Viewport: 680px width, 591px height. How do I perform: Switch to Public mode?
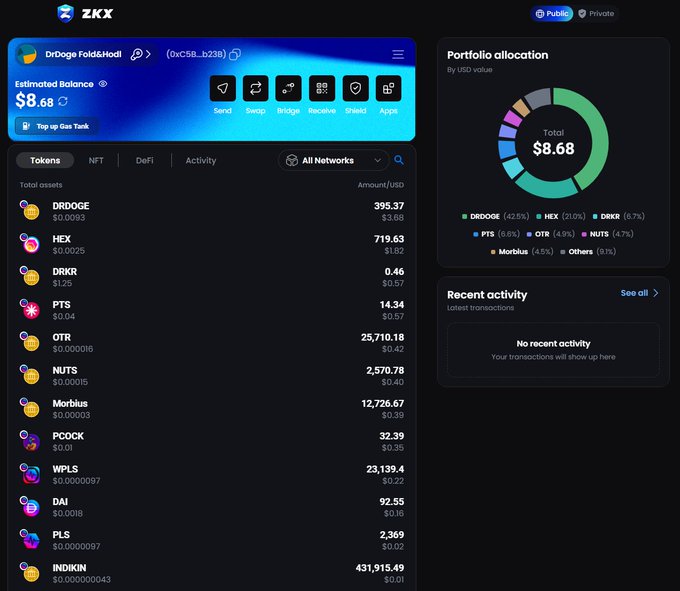point(552,13)
